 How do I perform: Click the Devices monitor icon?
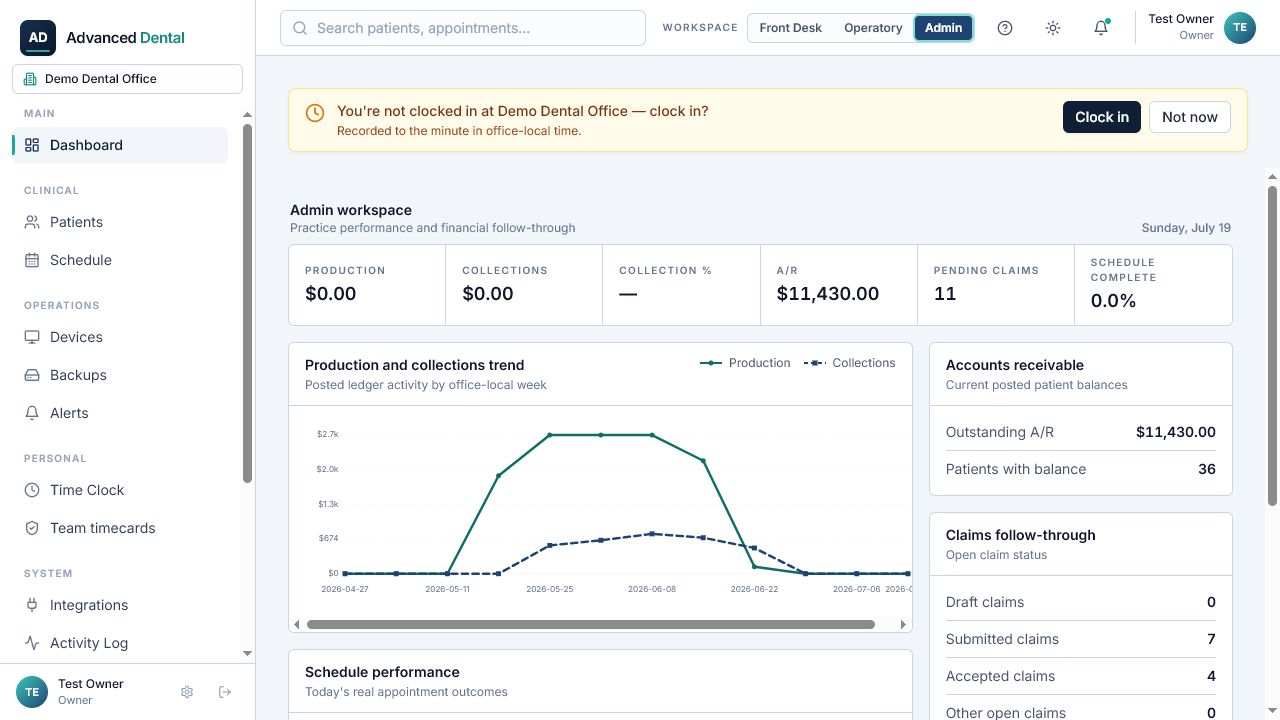click(32, 337)
